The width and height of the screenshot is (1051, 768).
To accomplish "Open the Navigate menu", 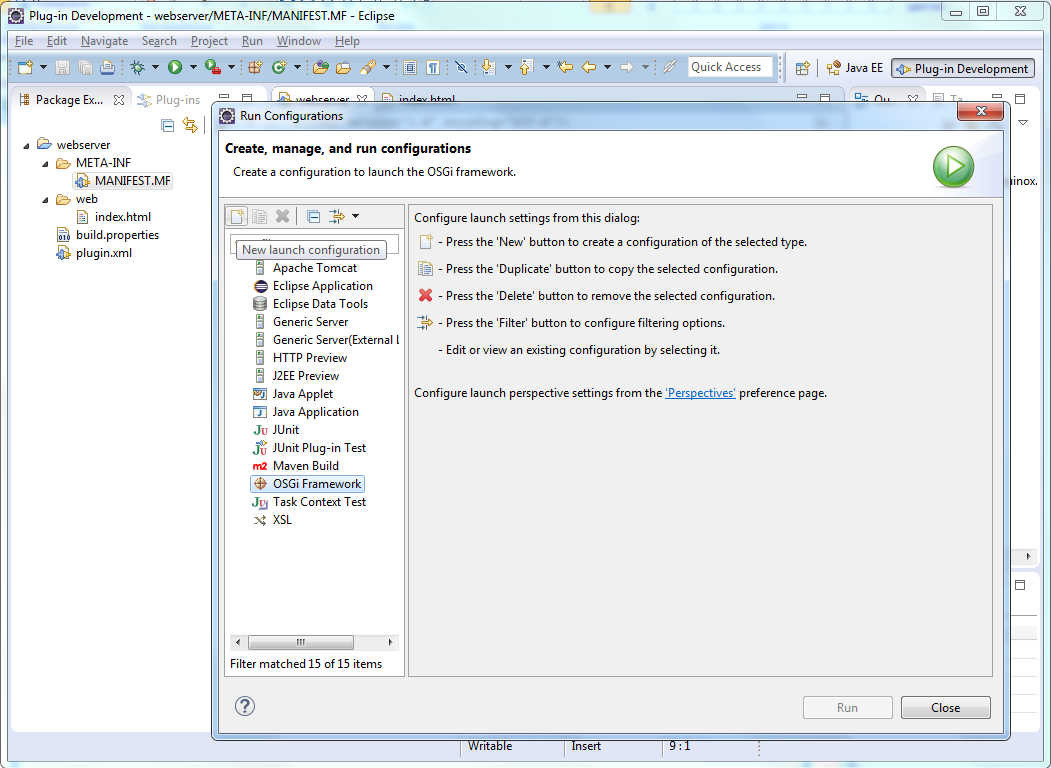I will pyautogui.click(x=104, y=41).
